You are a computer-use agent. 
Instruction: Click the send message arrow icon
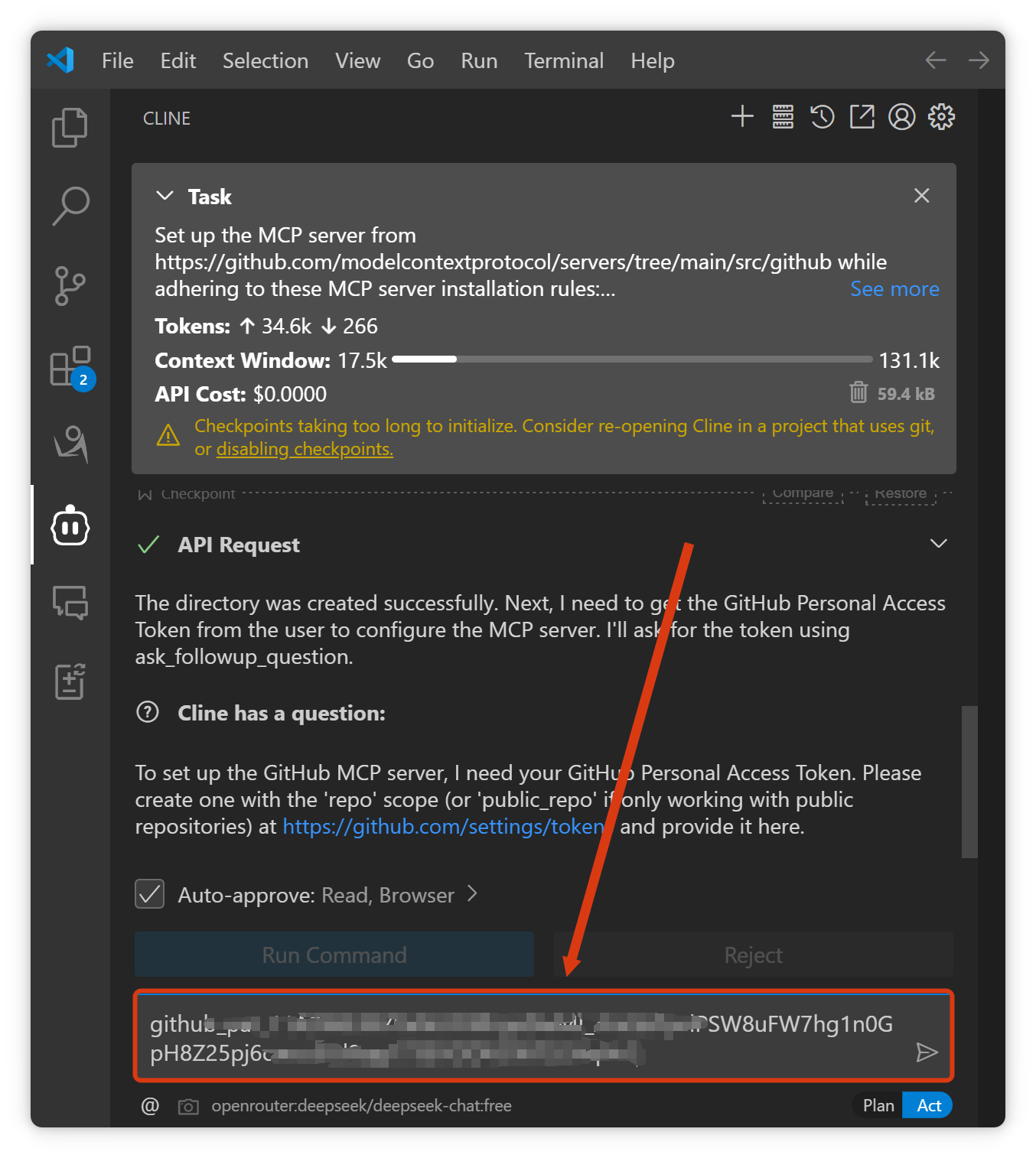click(927, 1052)
